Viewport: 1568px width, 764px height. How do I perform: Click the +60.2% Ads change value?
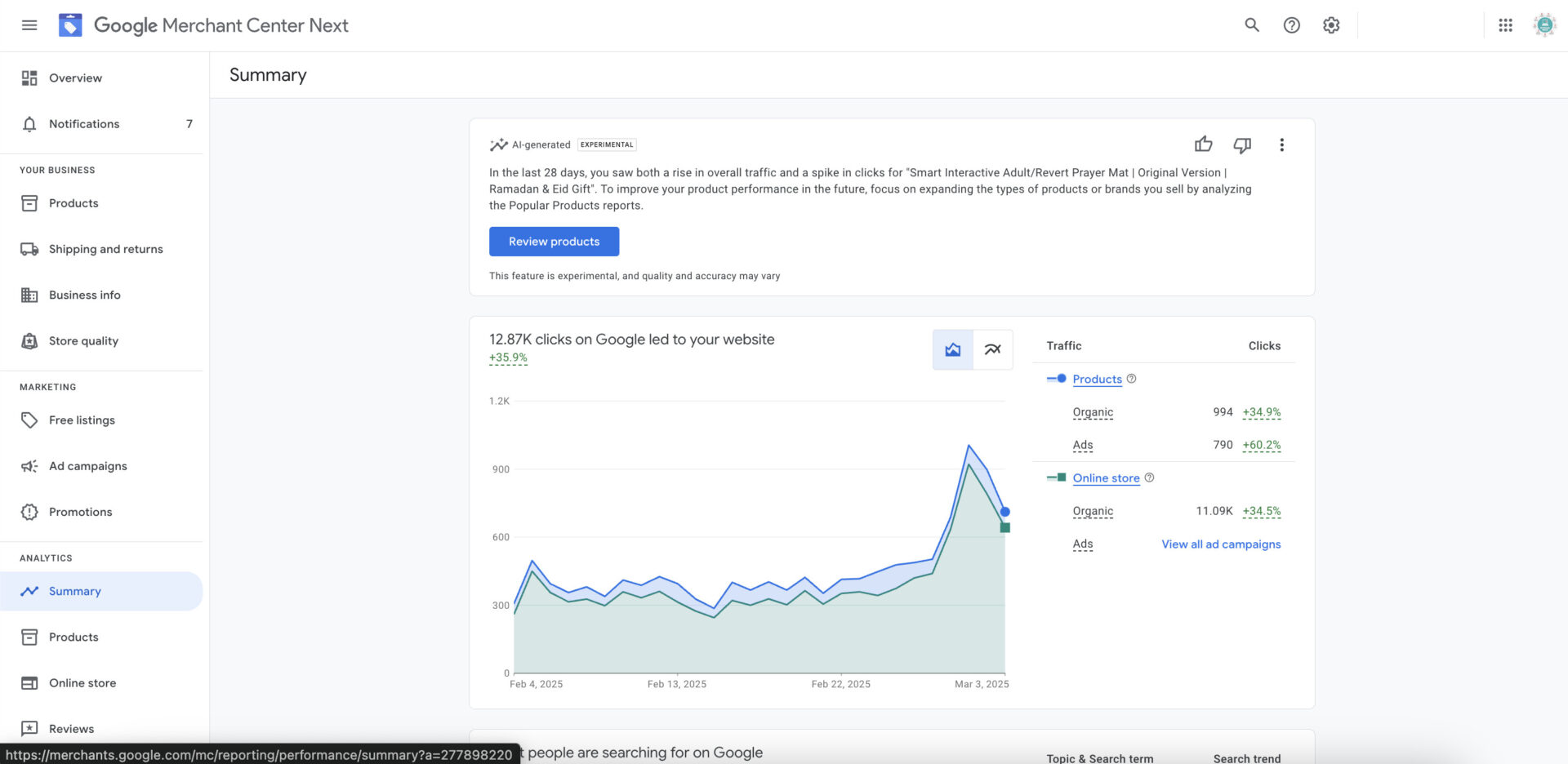click(x=1262, y=445)
